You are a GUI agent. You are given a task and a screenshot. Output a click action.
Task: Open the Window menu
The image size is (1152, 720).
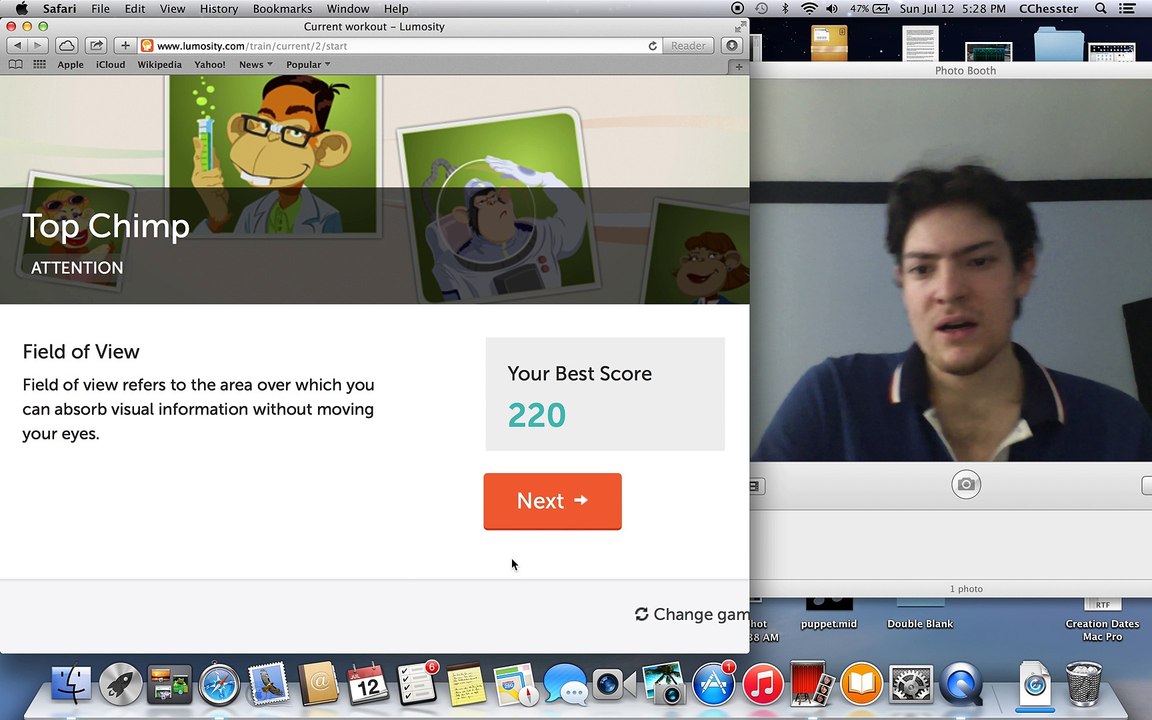click(x=348, y=9)
